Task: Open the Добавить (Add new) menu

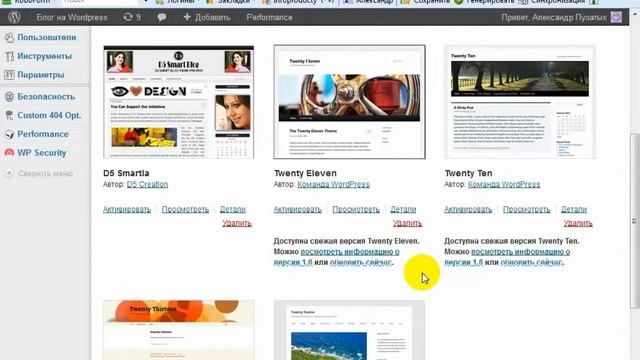Action: (207, 17)
